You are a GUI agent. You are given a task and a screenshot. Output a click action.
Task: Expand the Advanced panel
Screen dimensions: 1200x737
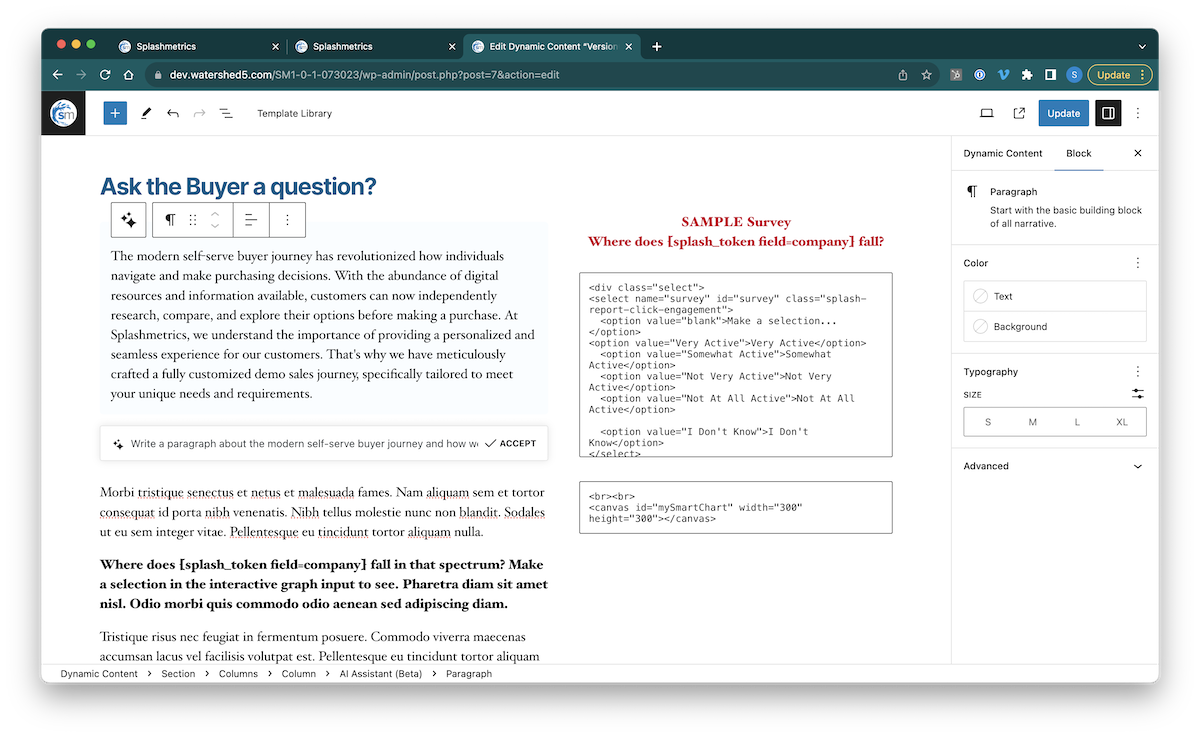[x=1055, y=466]
